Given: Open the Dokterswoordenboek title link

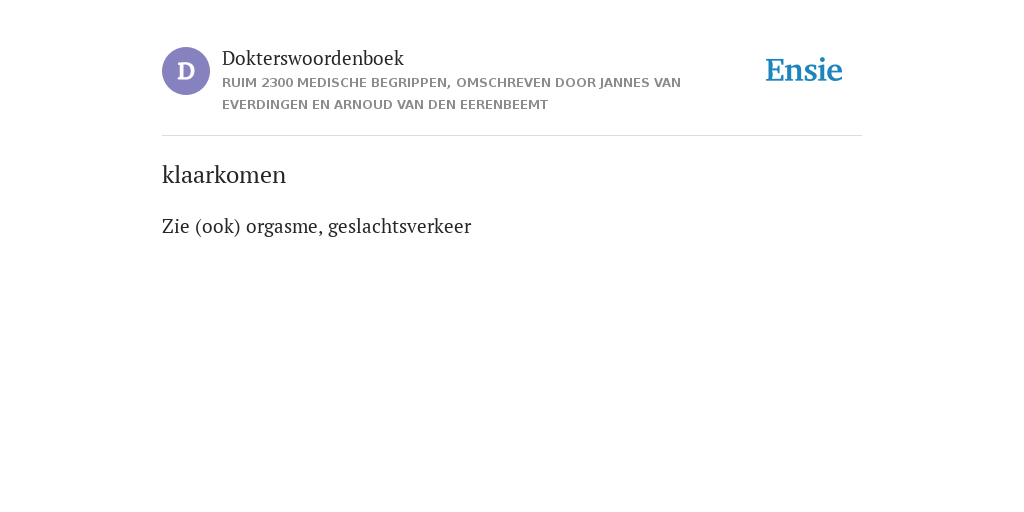Looking at the screenshot, I should [313, 58].
